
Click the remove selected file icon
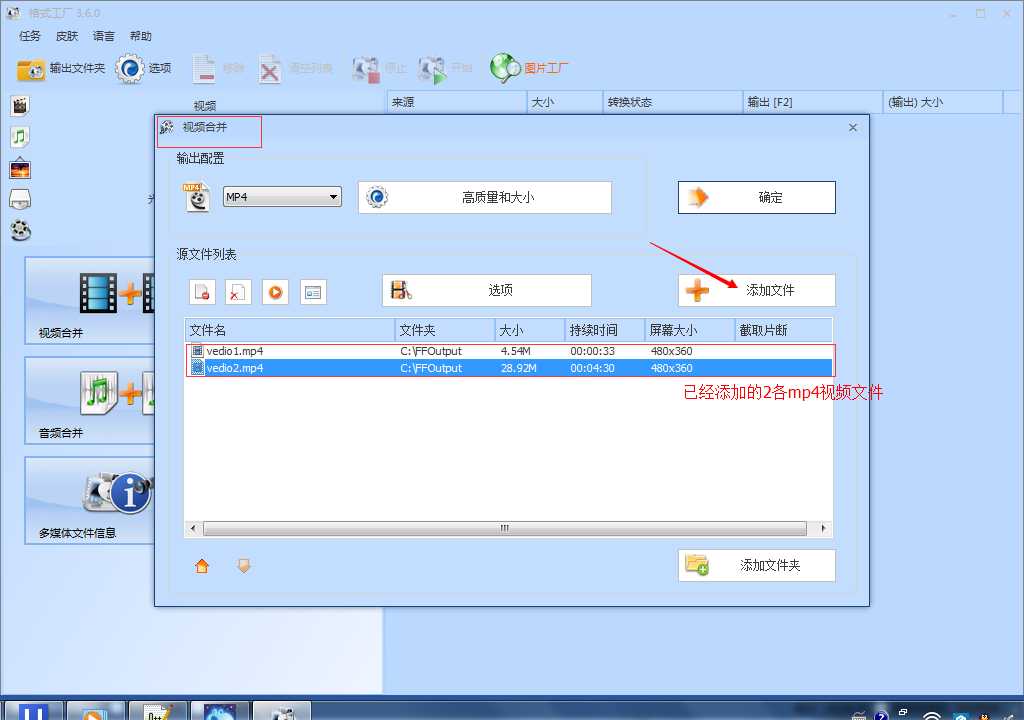(202, 292)
